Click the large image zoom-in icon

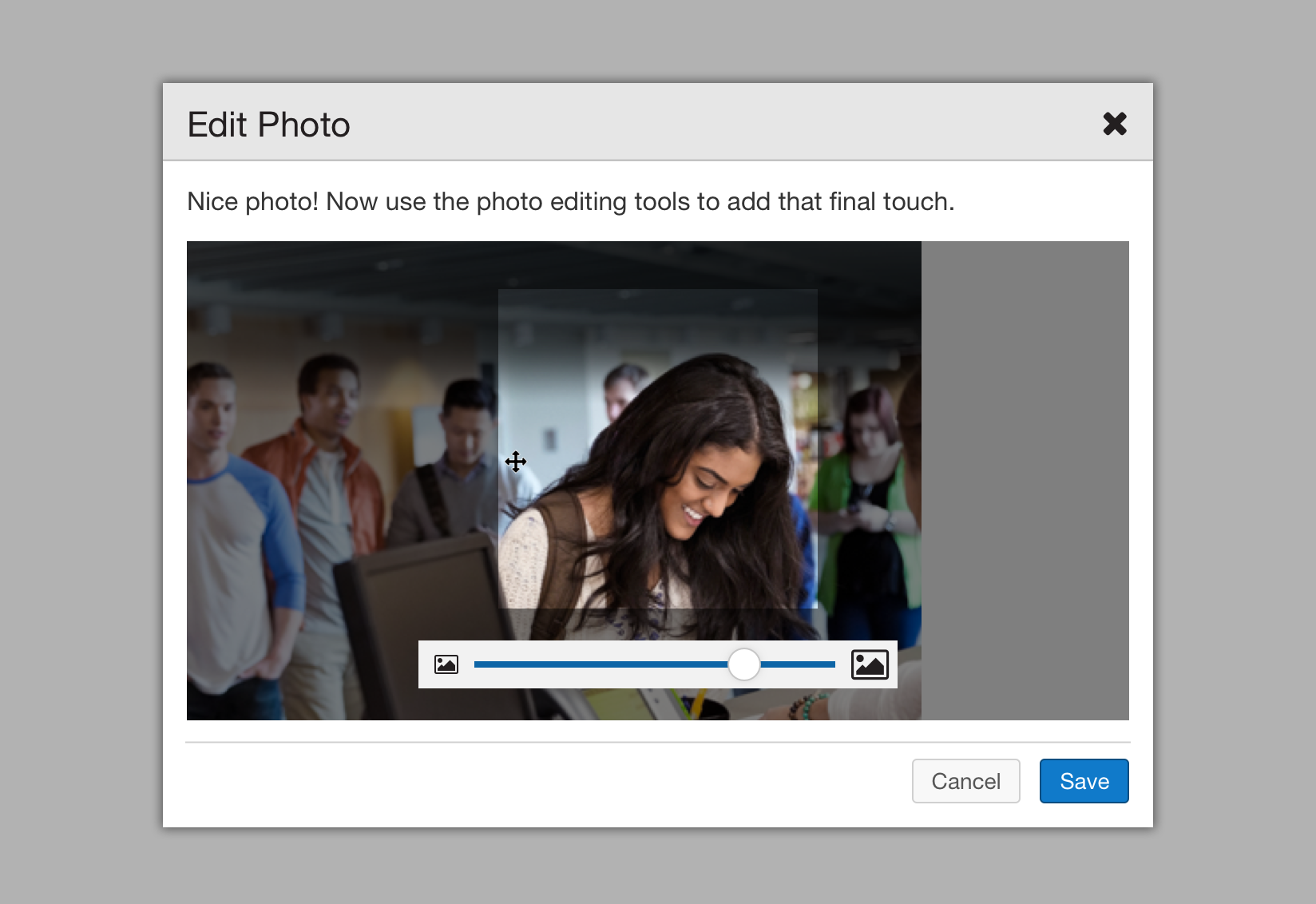click(870, 664)
